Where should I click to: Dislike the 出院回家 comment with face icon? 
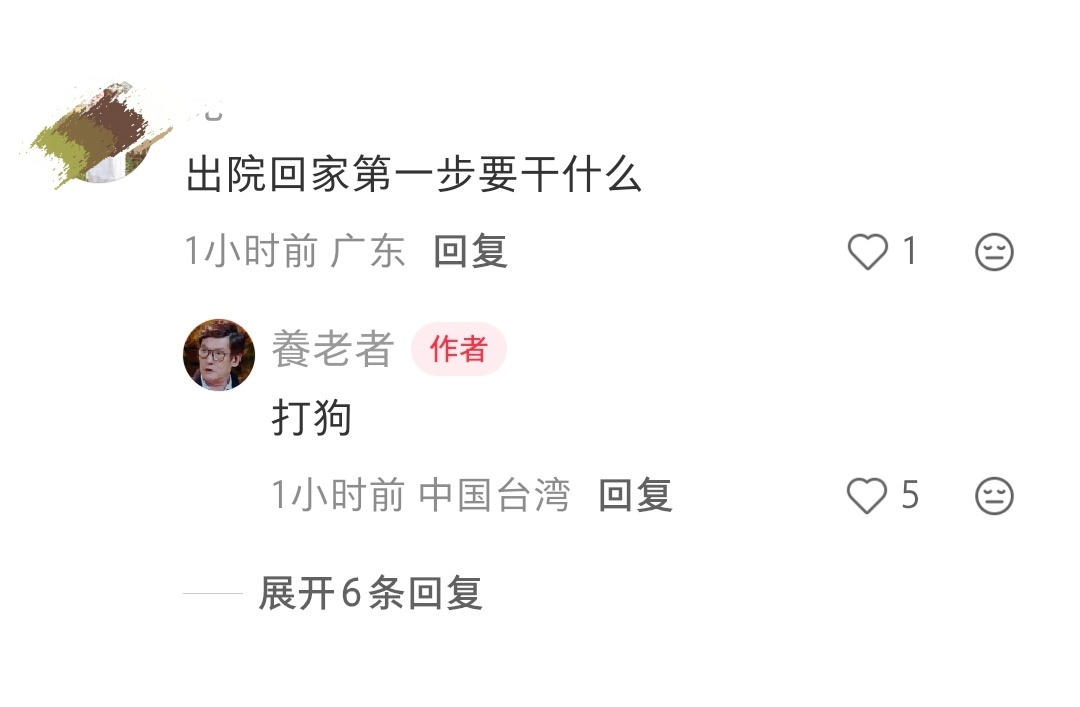coord(994,252)
